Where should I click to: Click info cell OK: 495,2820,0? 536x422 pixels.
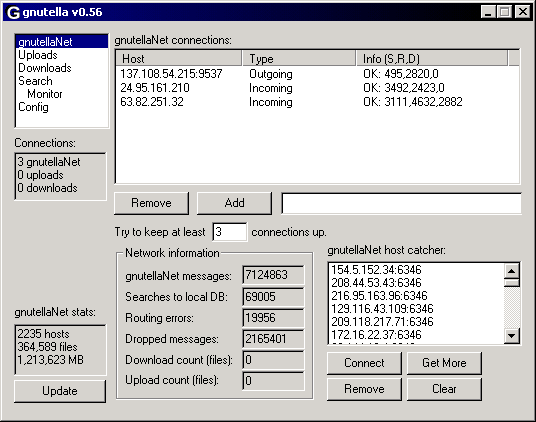[401, 74]
